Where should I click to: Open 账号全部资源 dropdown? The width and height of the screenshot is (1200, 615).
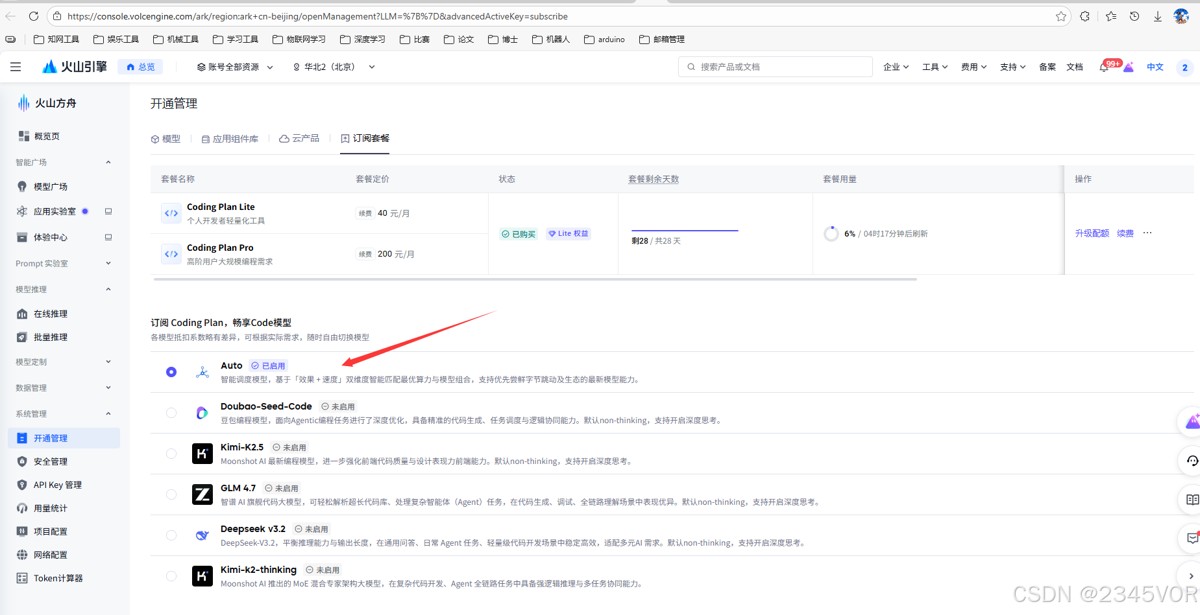pos(235,67)
